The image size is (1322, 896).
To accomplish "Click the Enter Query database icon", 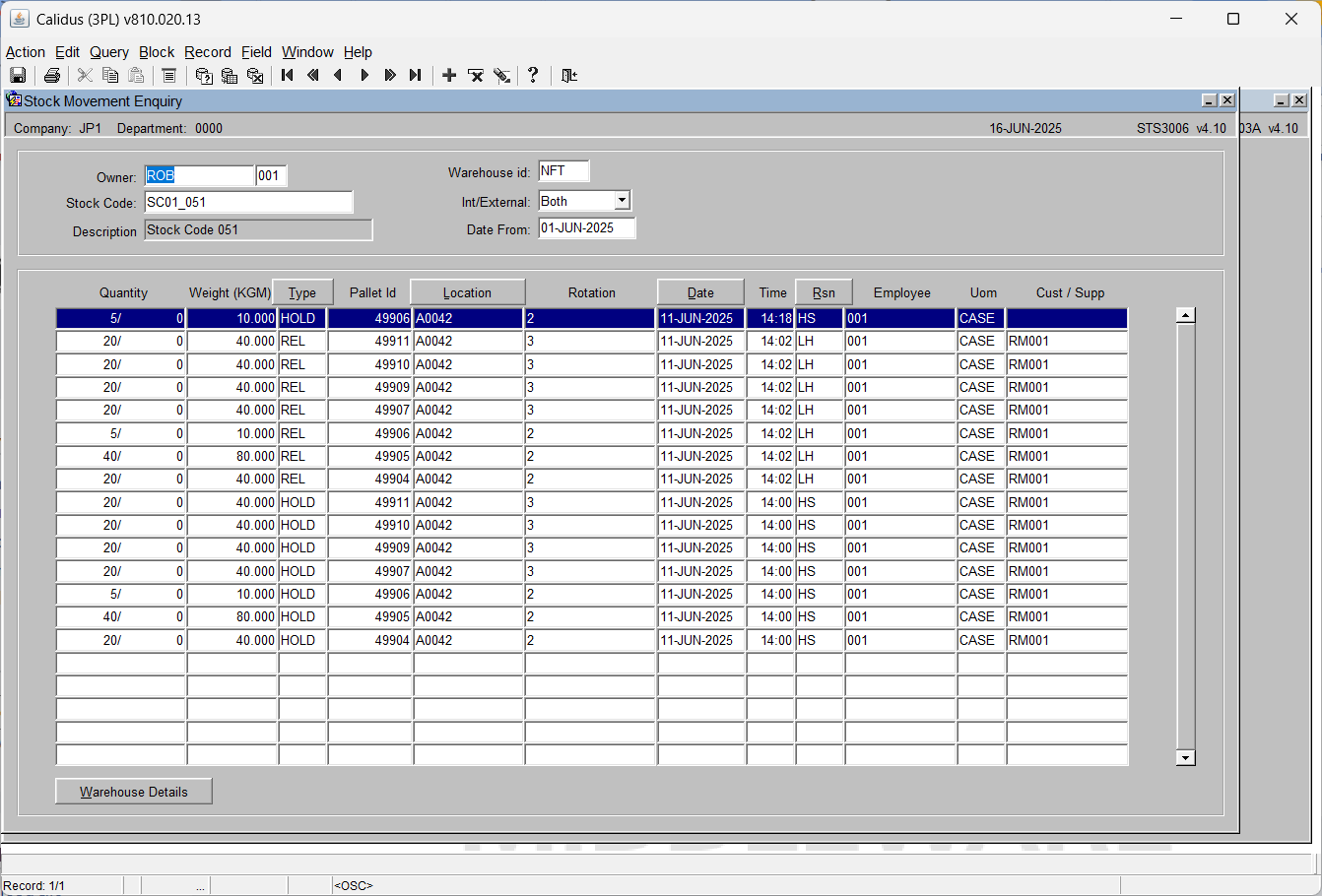I will tap(204, 76).
